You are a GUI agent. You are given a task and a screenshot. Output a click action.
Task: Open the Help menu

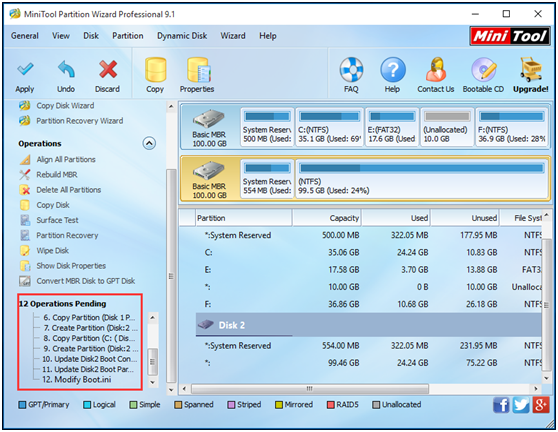tap(268, 36)
